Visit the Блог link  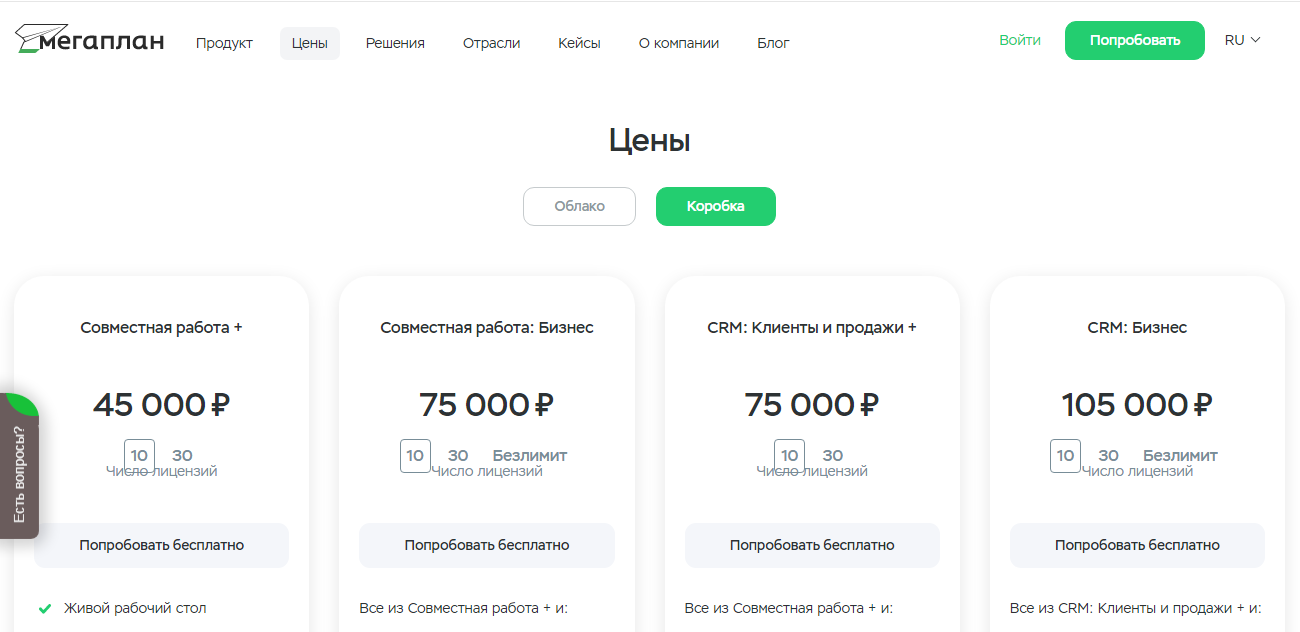click(x=773, y=43)
